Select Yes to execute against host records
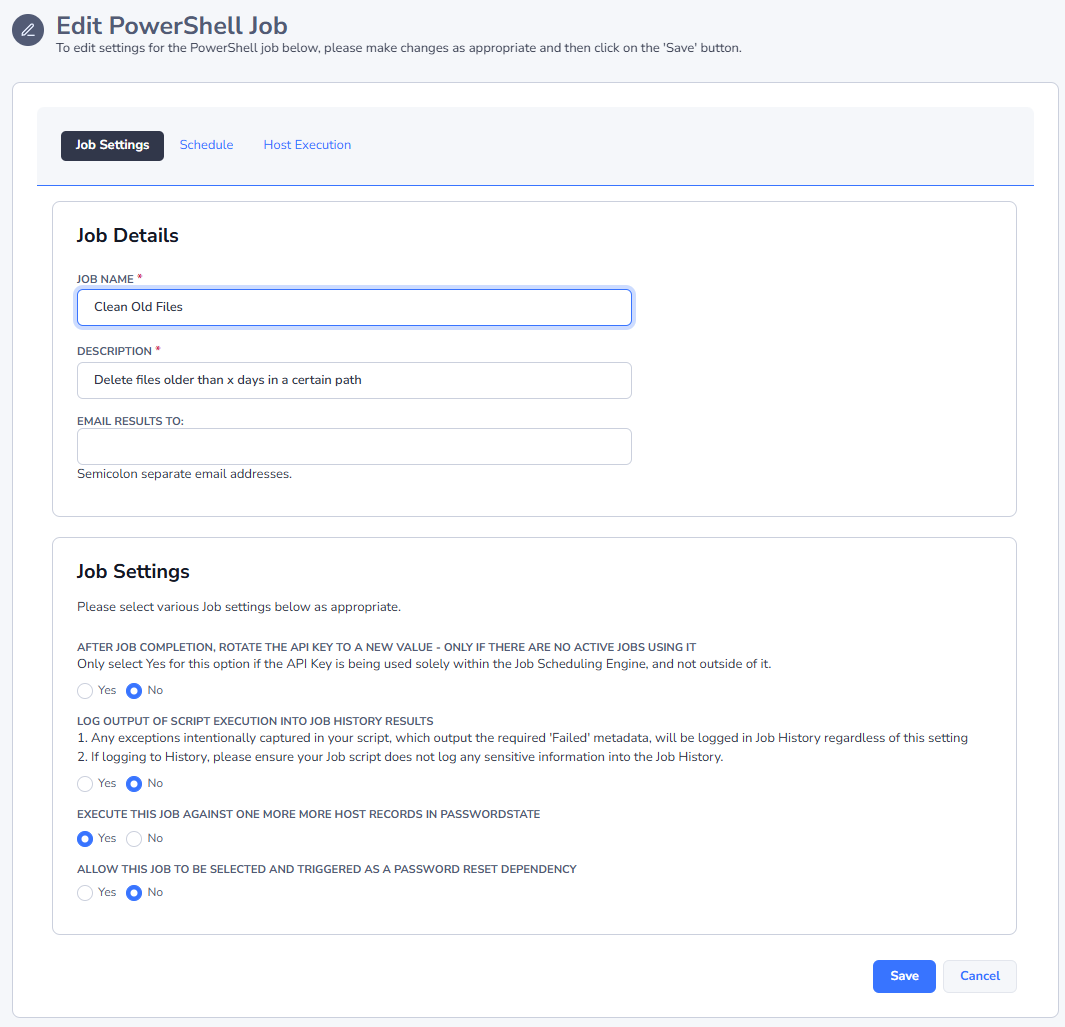 (85, 839)
